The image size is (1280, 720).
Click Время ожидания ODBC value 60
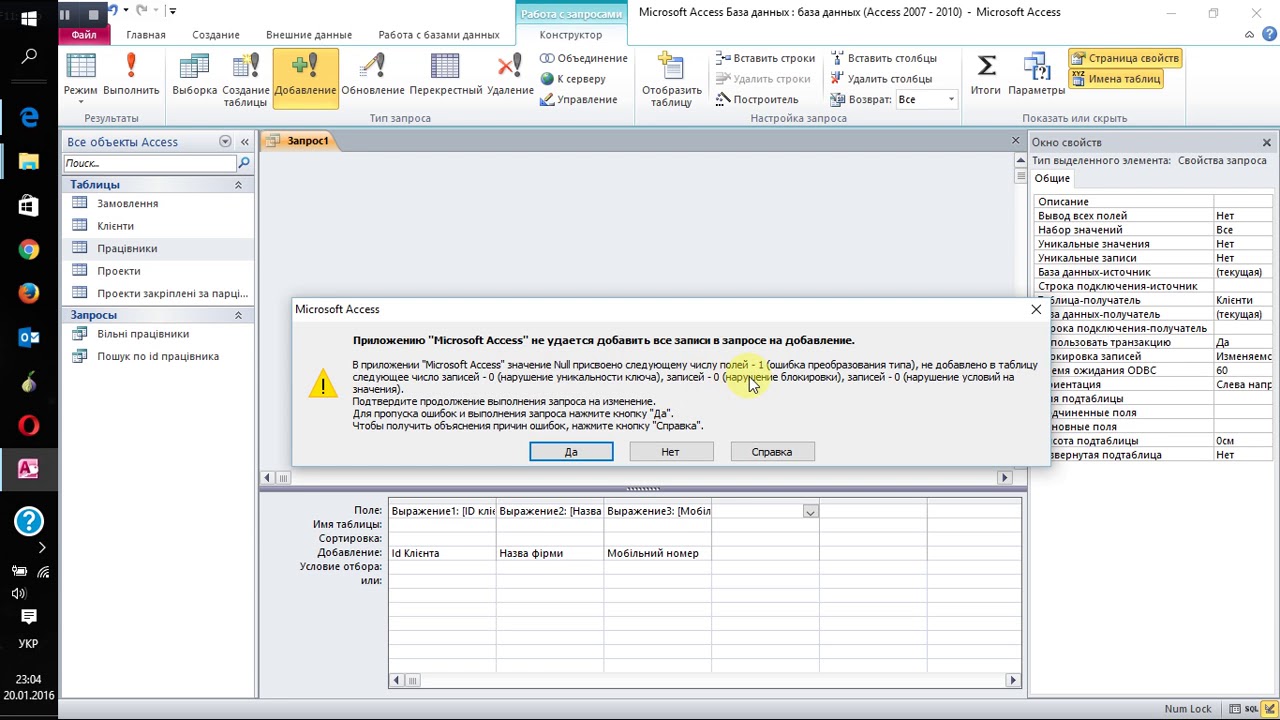coord(1245,370)
